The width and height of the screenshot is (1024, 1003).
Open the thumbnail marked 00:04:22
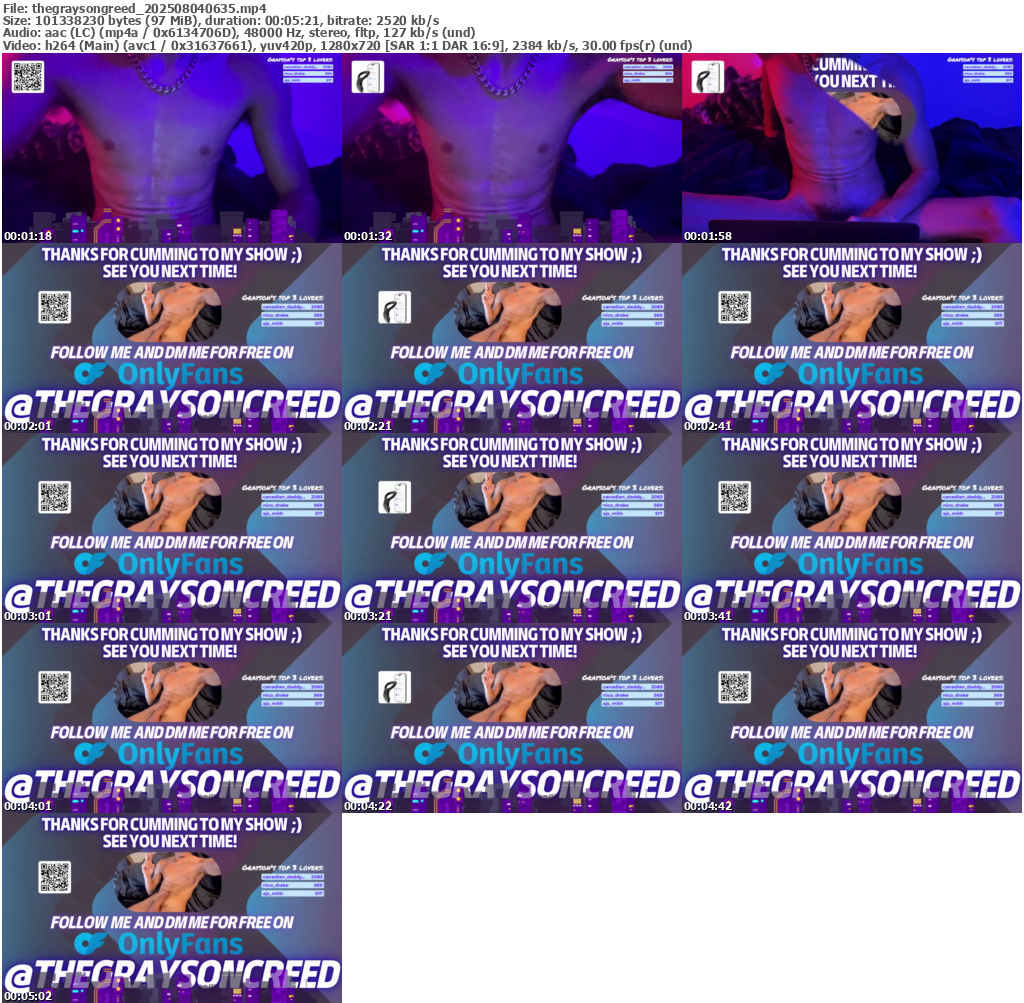click(512, 718)
